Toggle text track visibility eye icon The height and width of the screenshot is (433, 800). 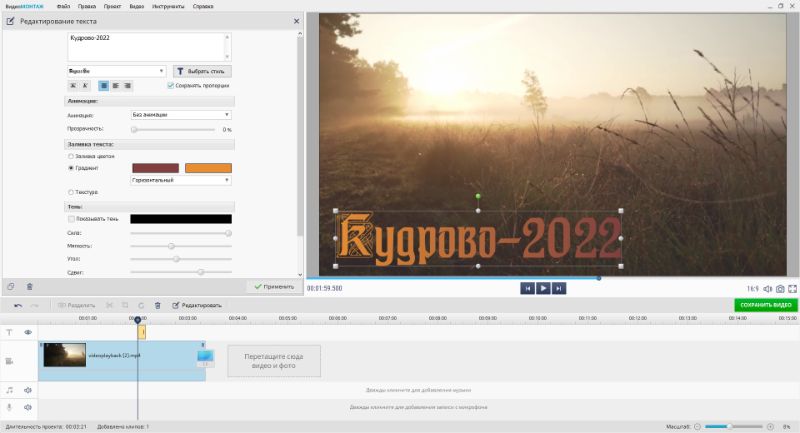click(x=28, y=332)
